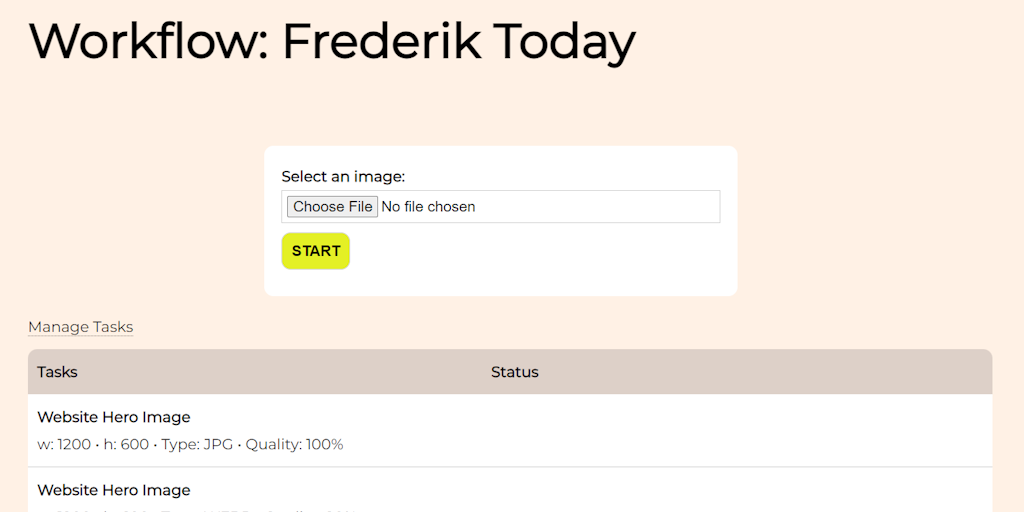Click the word 'Today' in the heading
The image size is (1024, 512).
(x=564, y=41)
